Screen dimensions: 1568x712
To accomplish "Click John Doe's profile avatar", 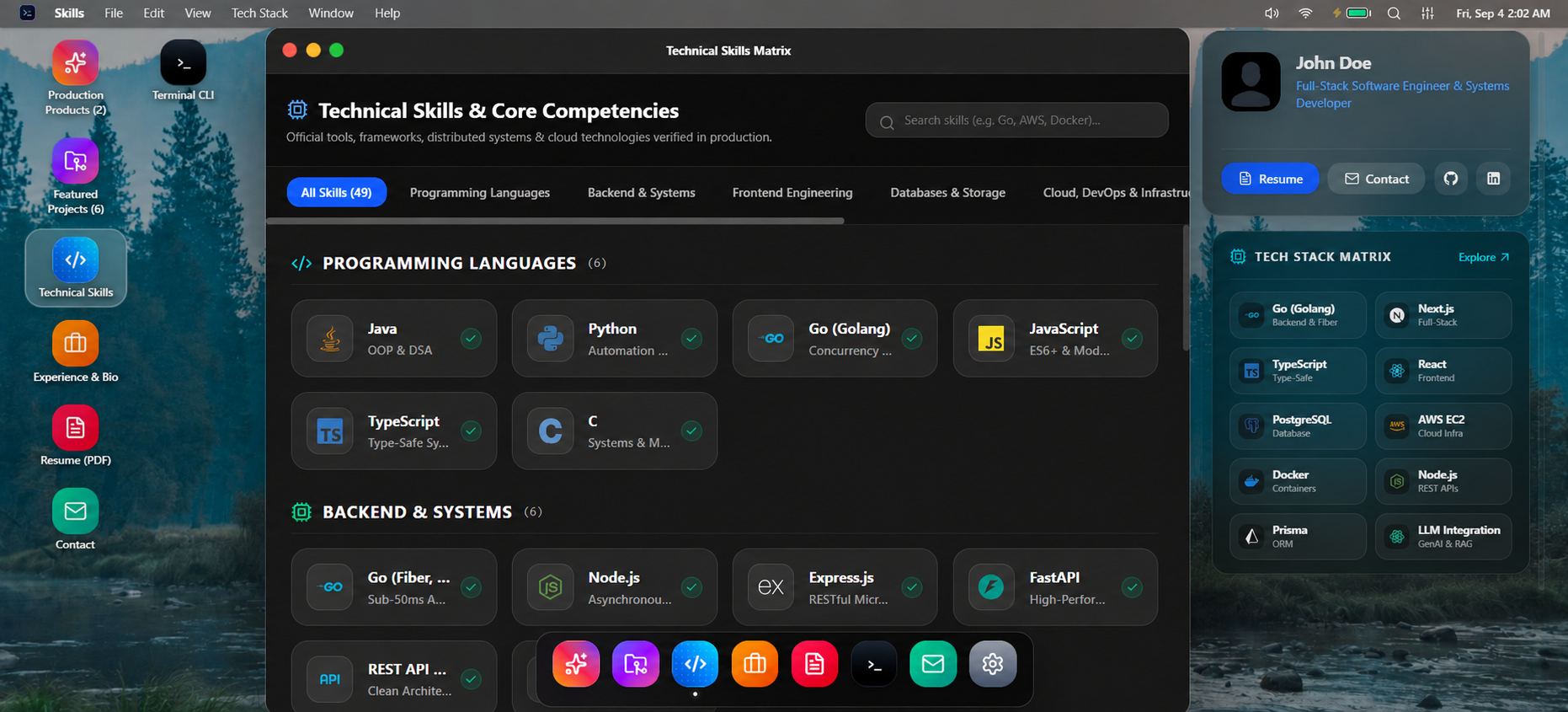I will (x=1251, y=82).
